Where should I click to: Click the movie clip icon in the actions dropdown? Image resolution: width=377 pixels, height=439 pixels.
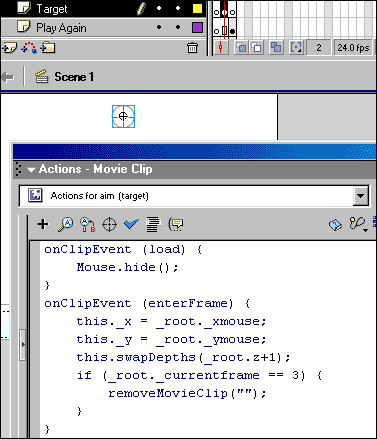click(x=35, y=195)
